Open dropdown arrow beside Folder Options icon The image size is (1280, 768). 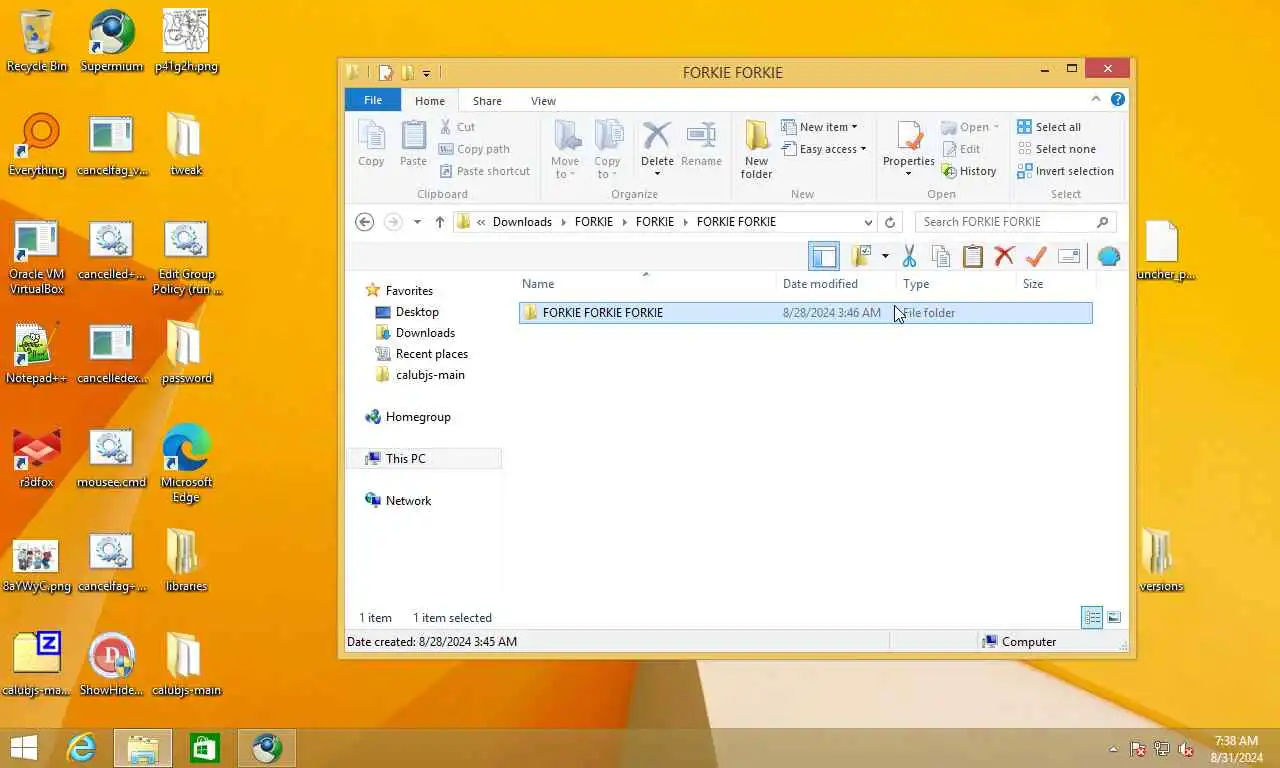[x=885, y=256]
